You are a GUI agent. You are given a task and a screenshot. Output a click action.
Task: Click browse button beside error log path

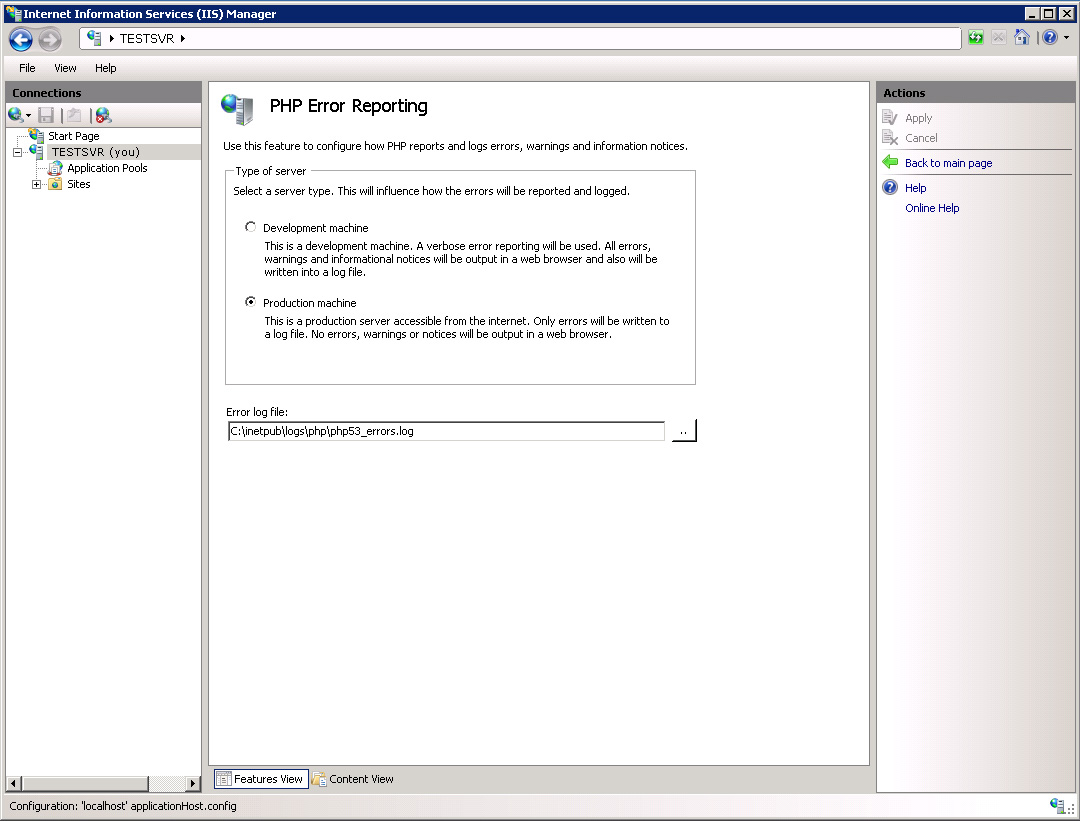(x=684, y=430)
